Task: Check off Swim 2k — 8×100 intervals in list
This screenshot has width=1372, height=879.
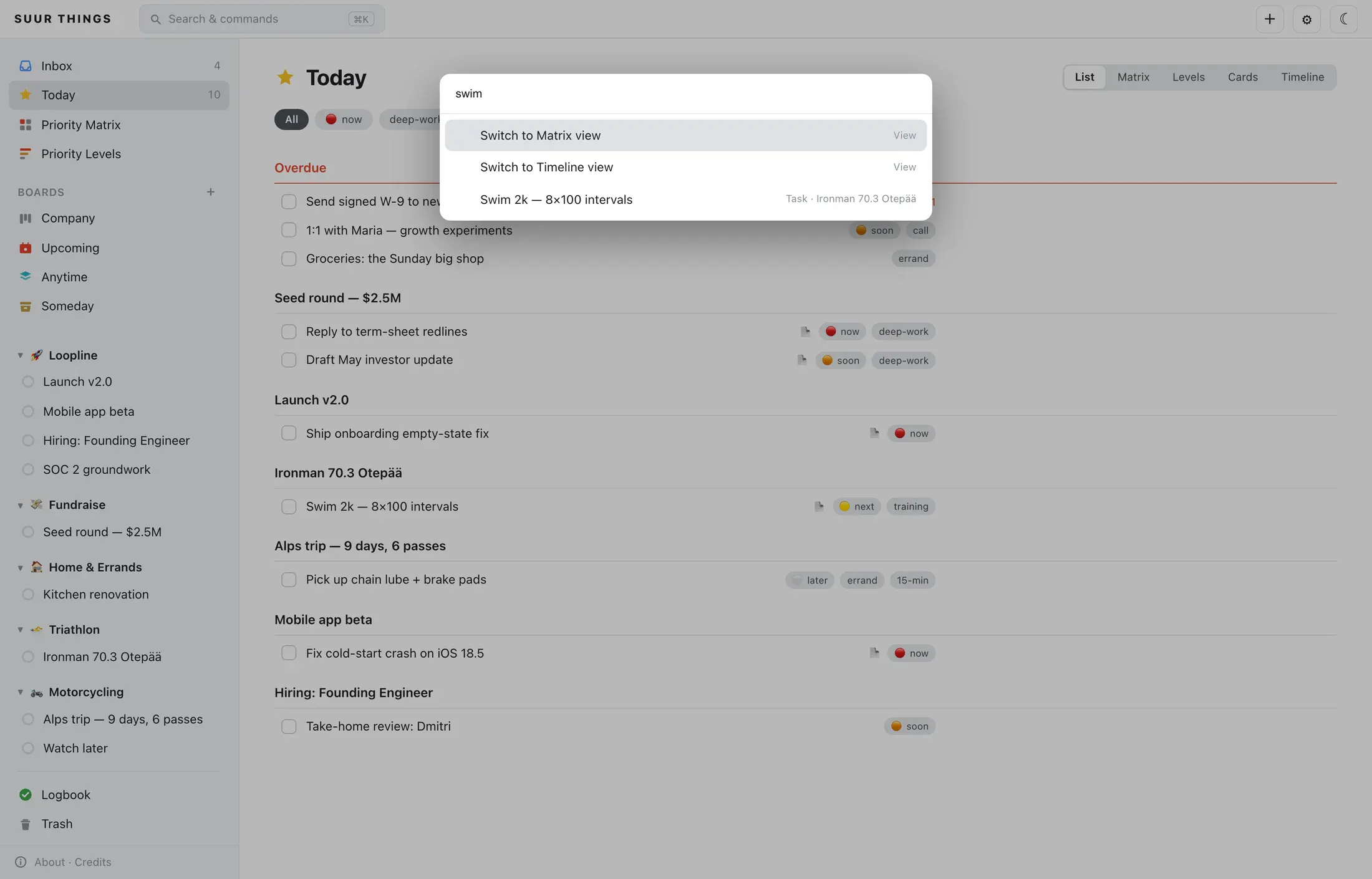Action: click(x=289, y=507)
